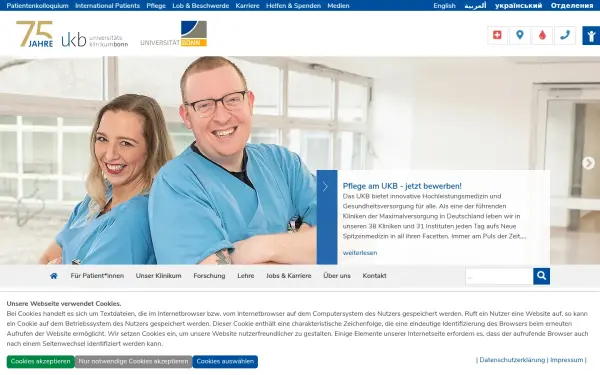
Task: Click Cookies auswählen button
Action: pos(225,362)
